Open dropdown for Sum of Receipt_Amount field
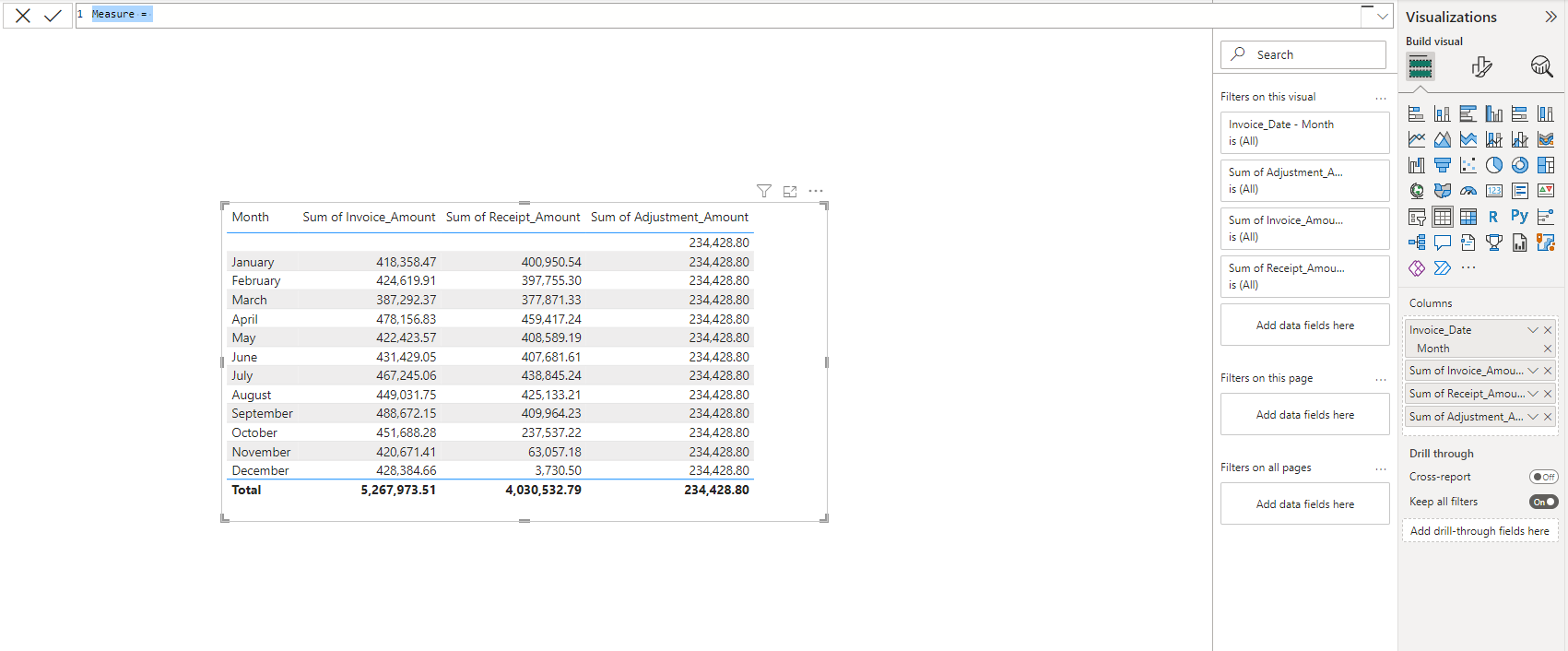Viewport: 1568px width, 651px height. click(1533, 394)
